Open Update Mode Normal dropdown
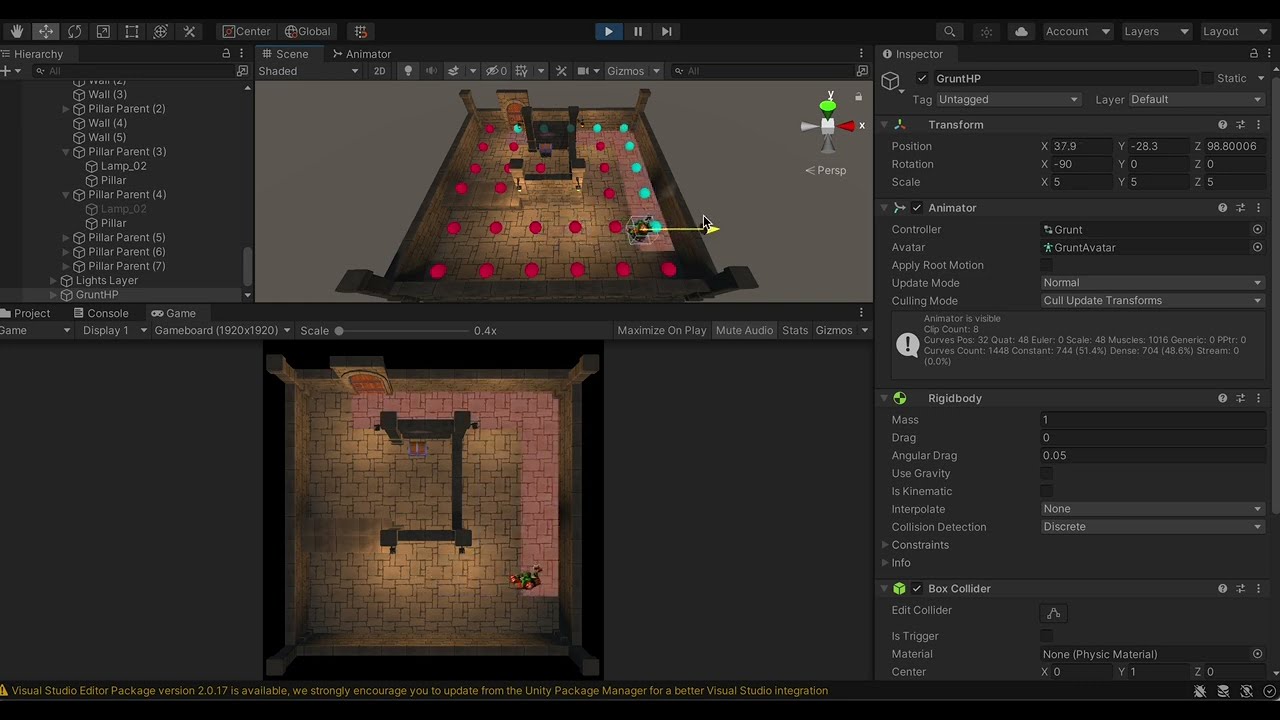This screenshot has width=1280, height=720. pos(1153,283)
